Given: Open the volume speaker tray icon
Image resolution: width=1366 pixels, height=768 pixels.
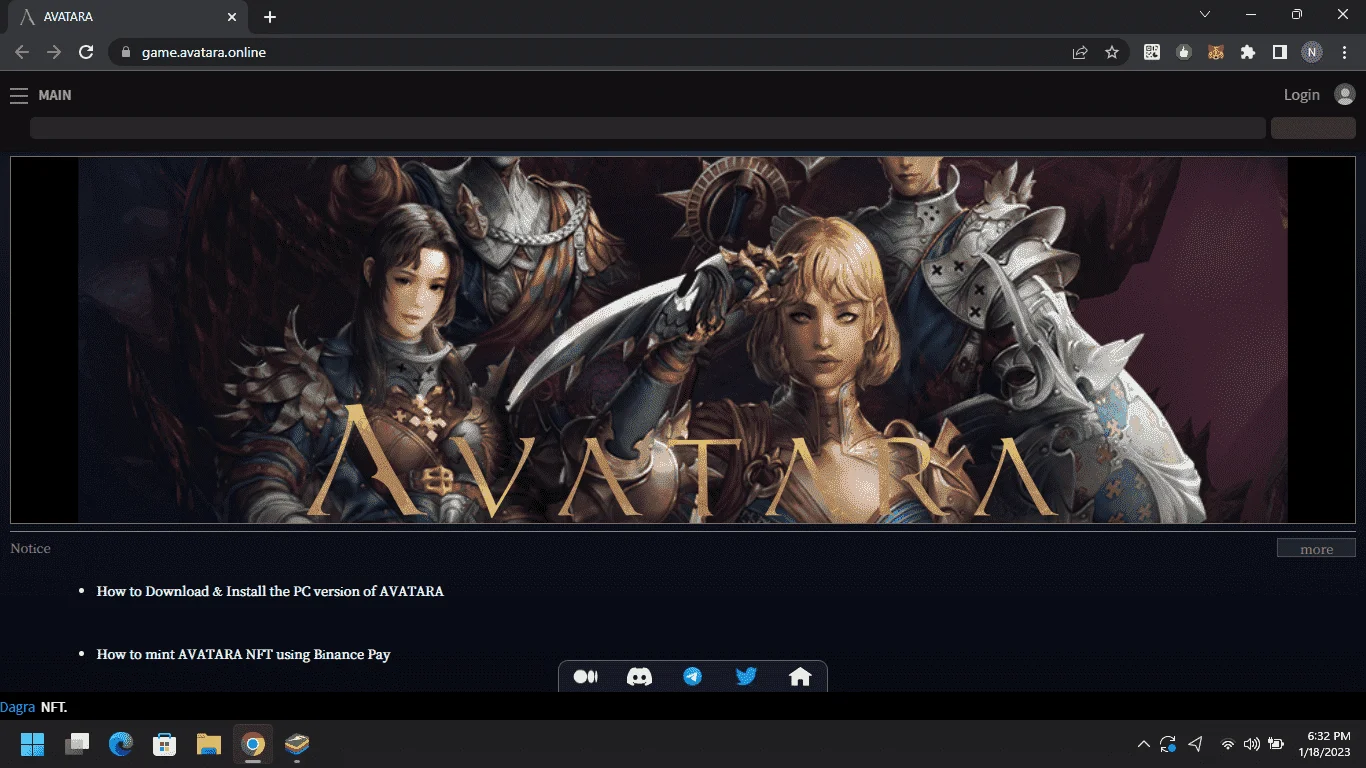Looking at the screenshot, I should 1251,744.
